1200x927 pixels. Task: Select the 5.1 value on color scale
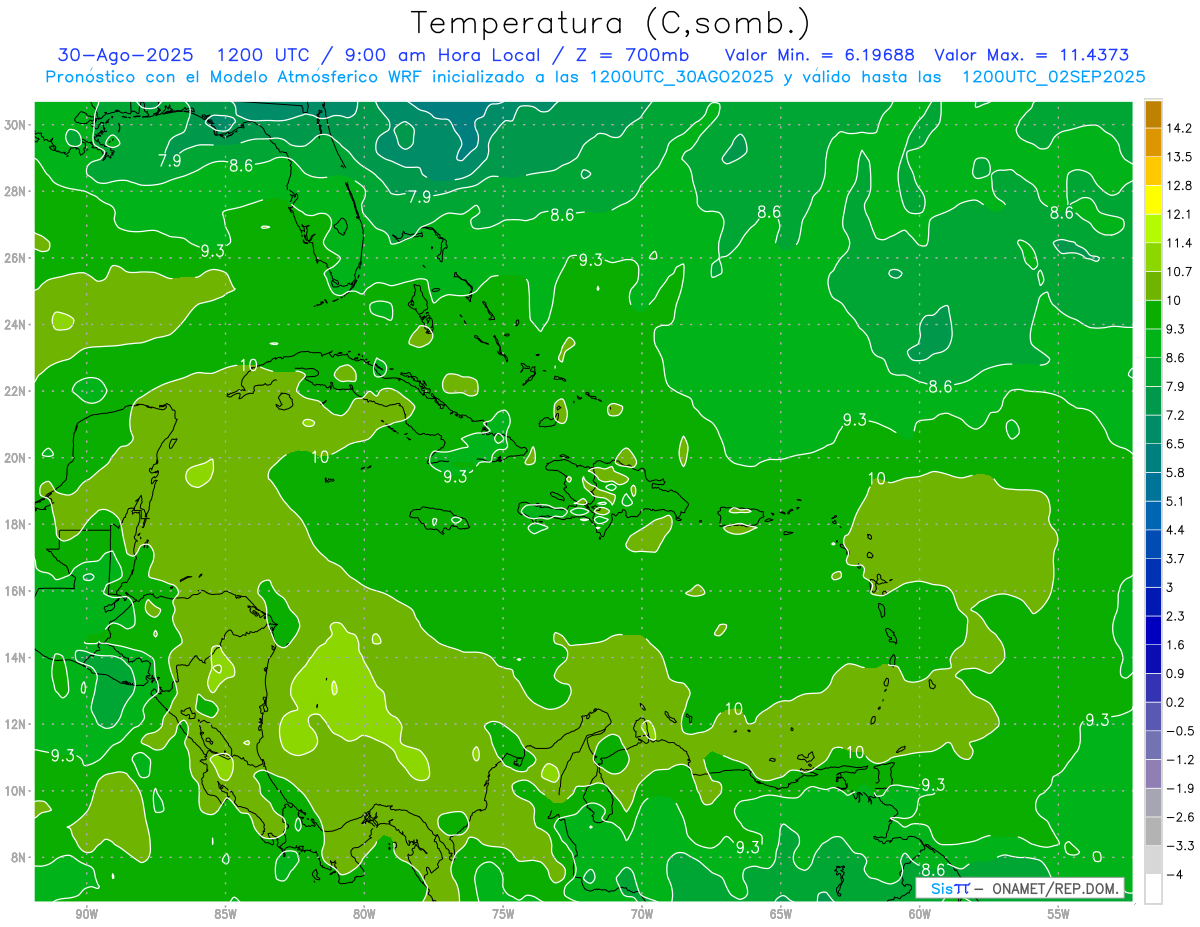[x=1176, y=501]
